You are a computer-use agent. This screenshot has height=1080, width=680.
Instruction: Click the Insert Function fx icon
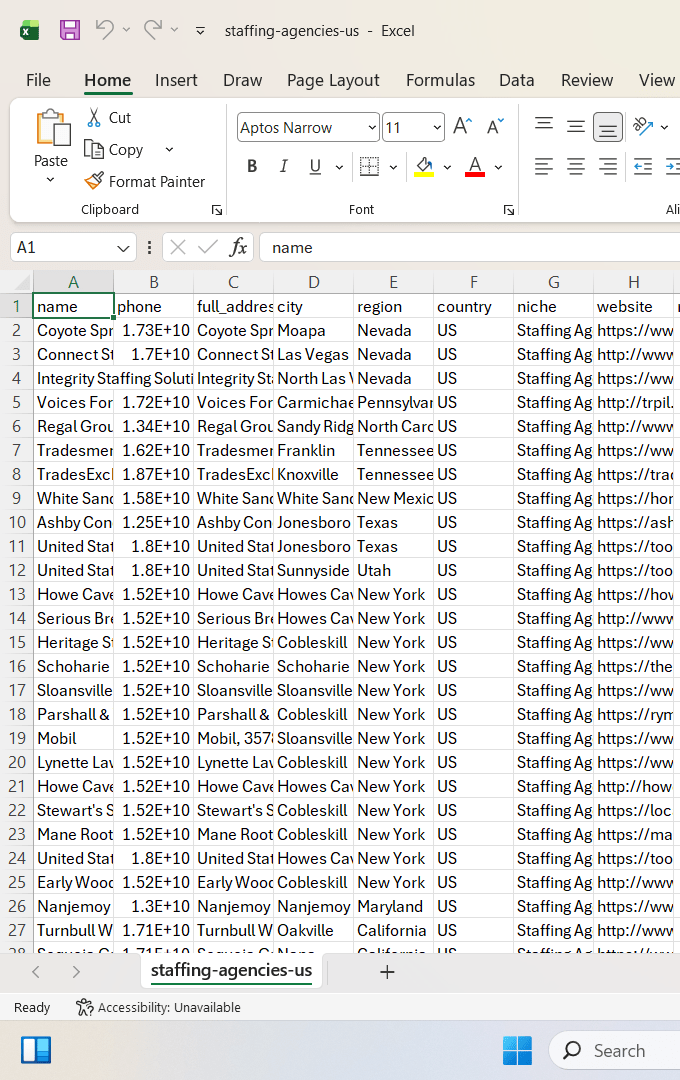pyautogui.click(x=238, y=247)
